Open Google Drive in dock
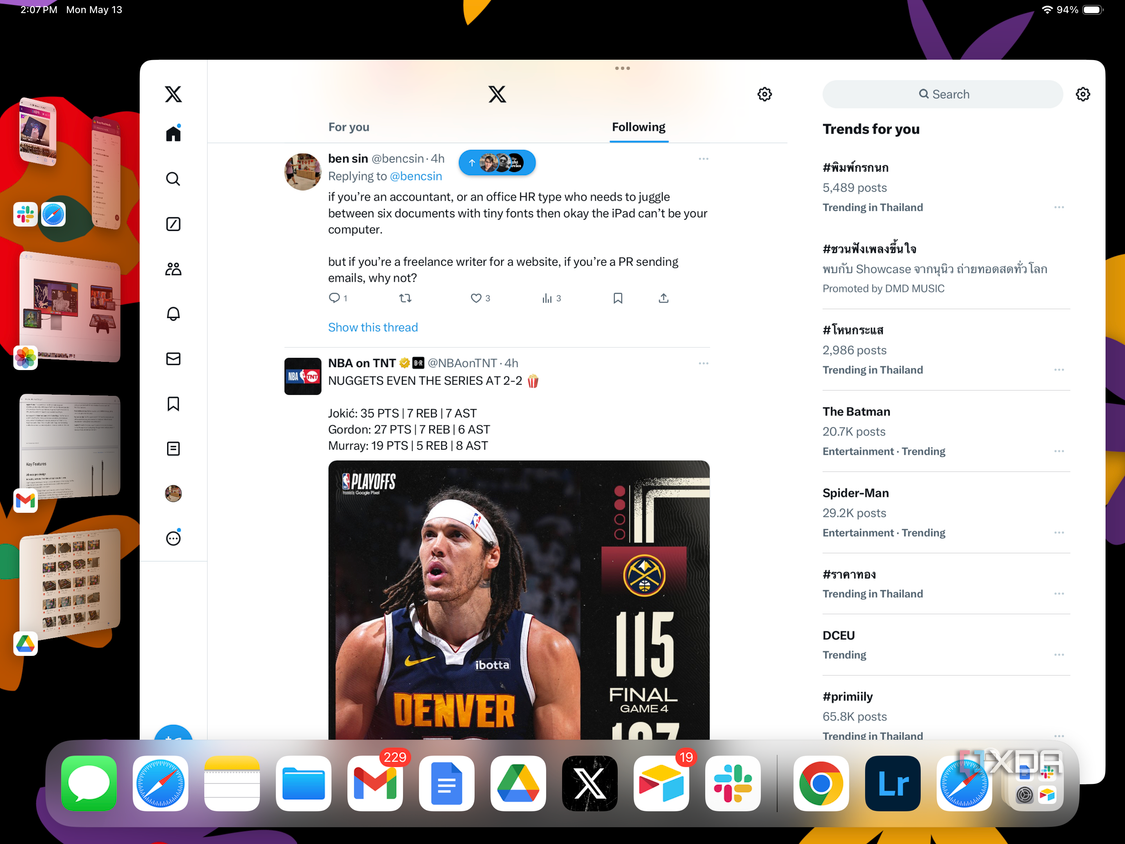Screen dimensions: 1125x844 click(x=518, y=784)
